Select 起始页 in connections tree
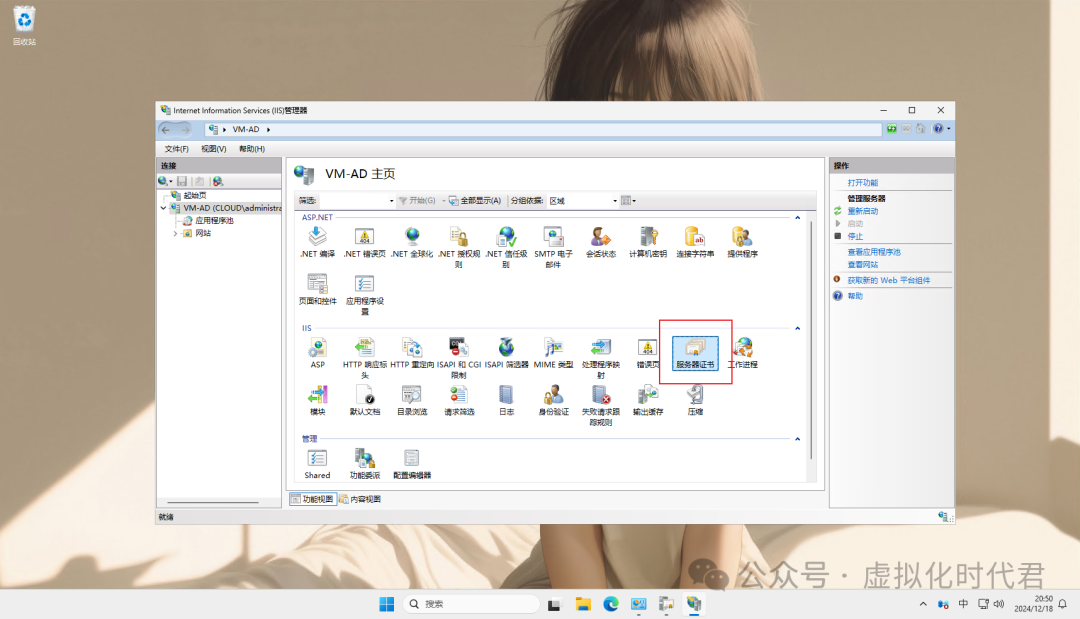The image size is (1080, 619). pos(195,196)
